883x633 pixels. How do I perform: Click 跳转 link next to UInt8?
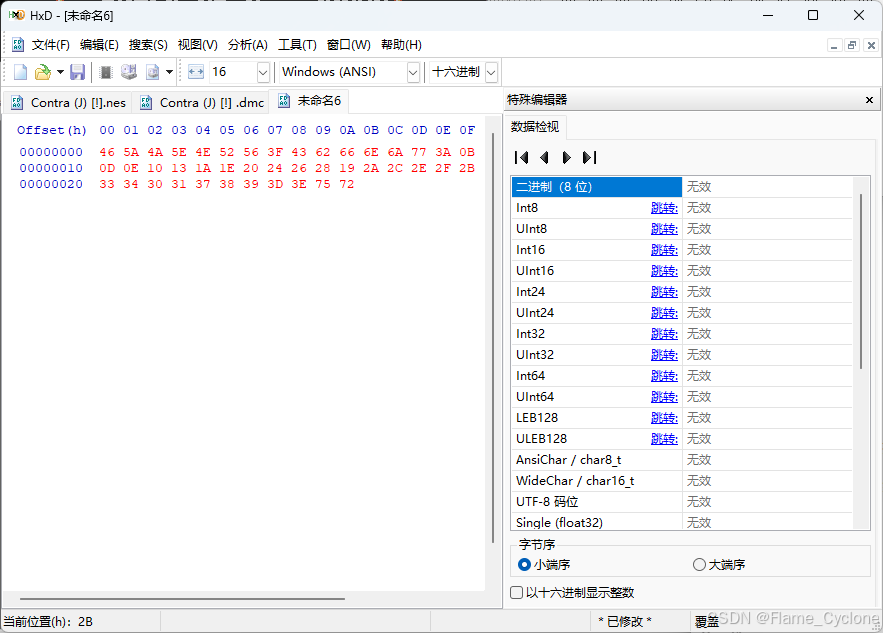664,228
